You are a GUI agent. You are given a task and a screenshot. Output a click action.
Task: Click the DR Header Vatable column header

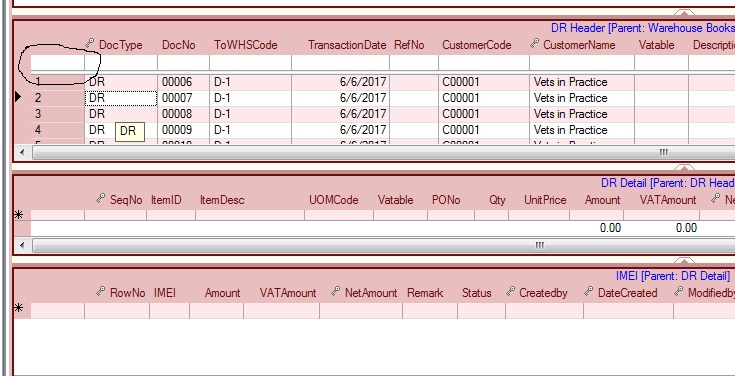point(656,45)
